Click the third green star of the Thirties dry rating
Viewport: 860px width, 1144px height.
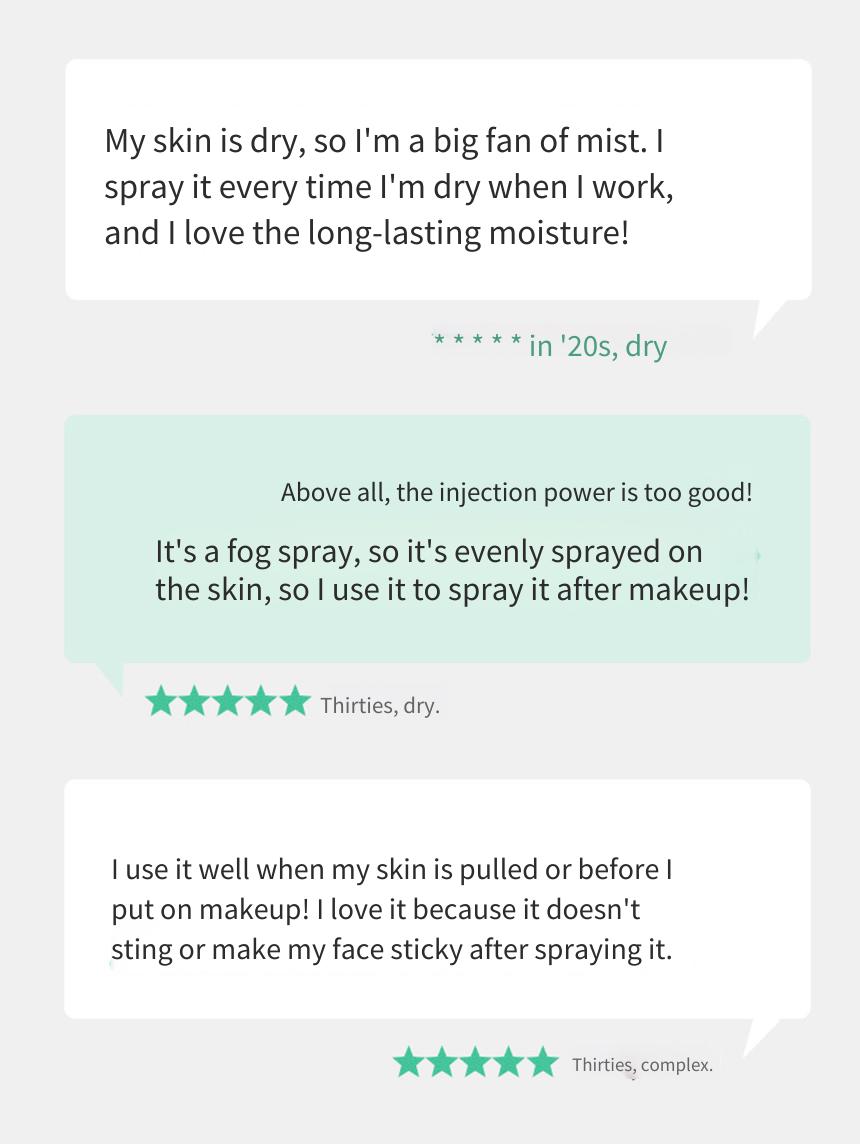tap(228, 701)
